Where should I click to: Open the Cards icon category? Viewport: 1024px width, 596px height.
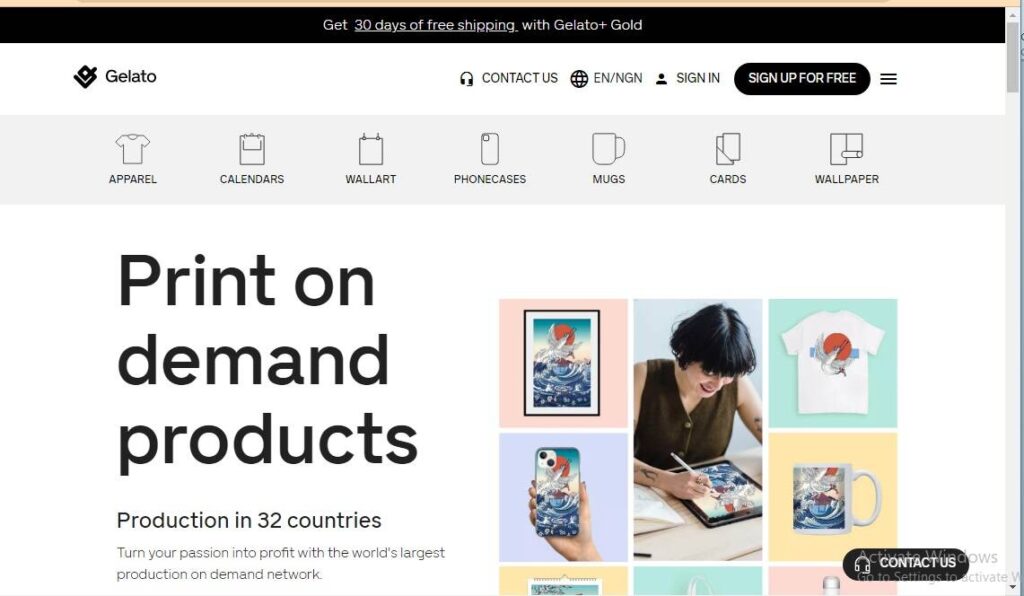click(728, 149)
